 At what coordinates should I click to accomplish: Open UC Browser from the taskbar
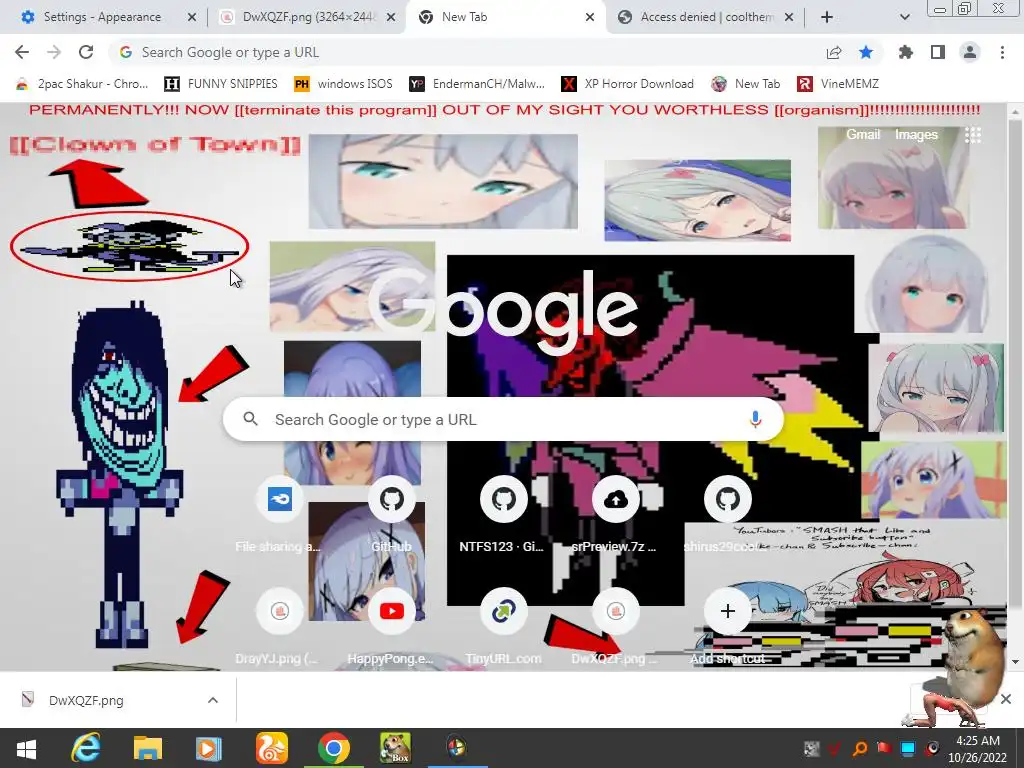coord(272,748)
